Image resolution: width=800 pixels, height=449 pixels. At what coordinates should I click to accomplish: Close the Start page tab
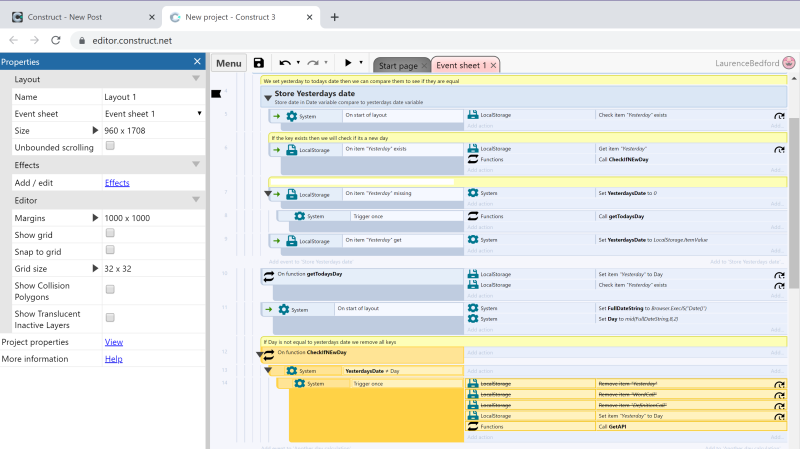pyautogui.click(x=424, y=66)
